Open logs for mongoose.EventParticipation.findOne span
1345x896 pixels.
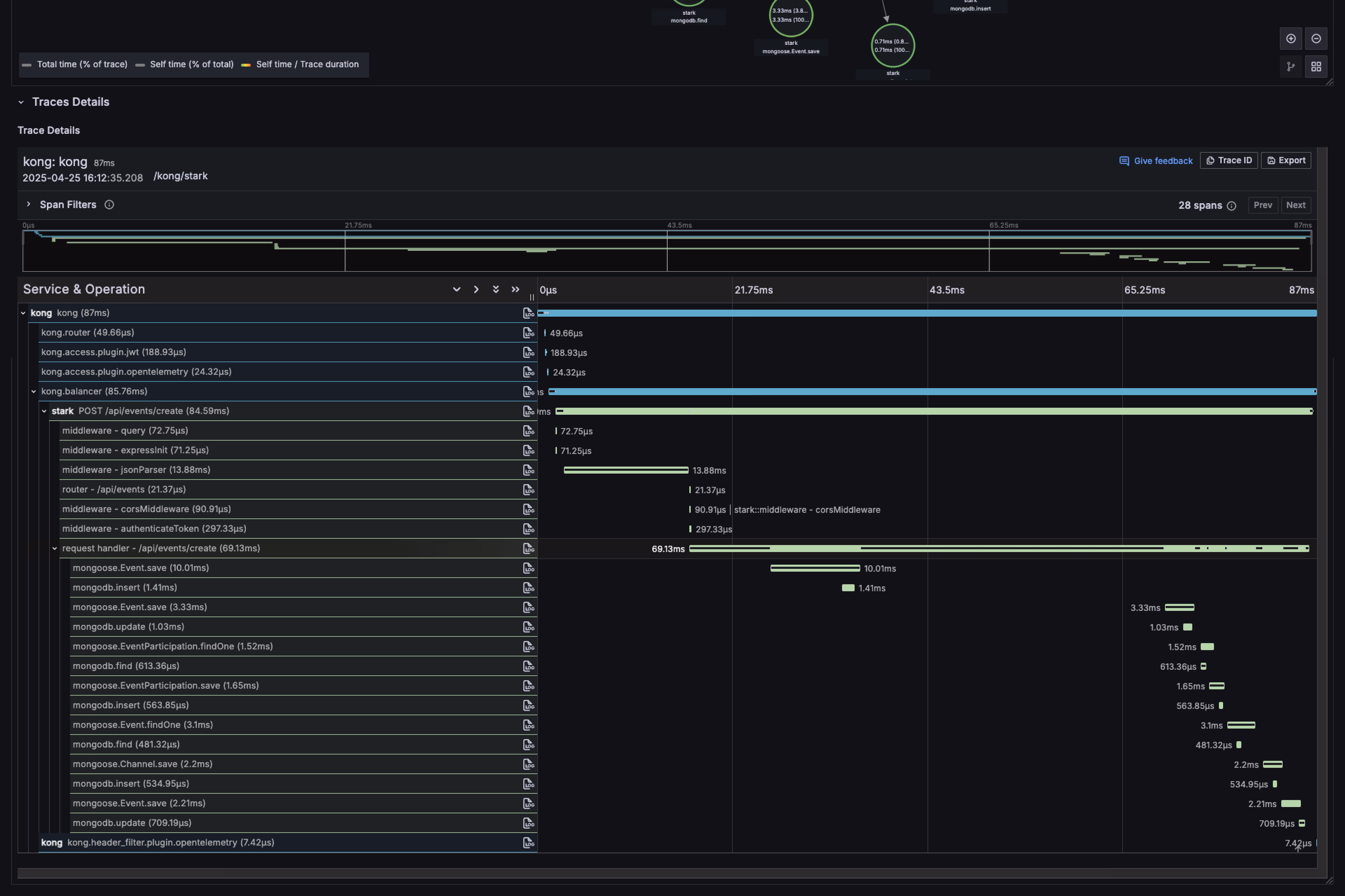(x=529, y=646)
